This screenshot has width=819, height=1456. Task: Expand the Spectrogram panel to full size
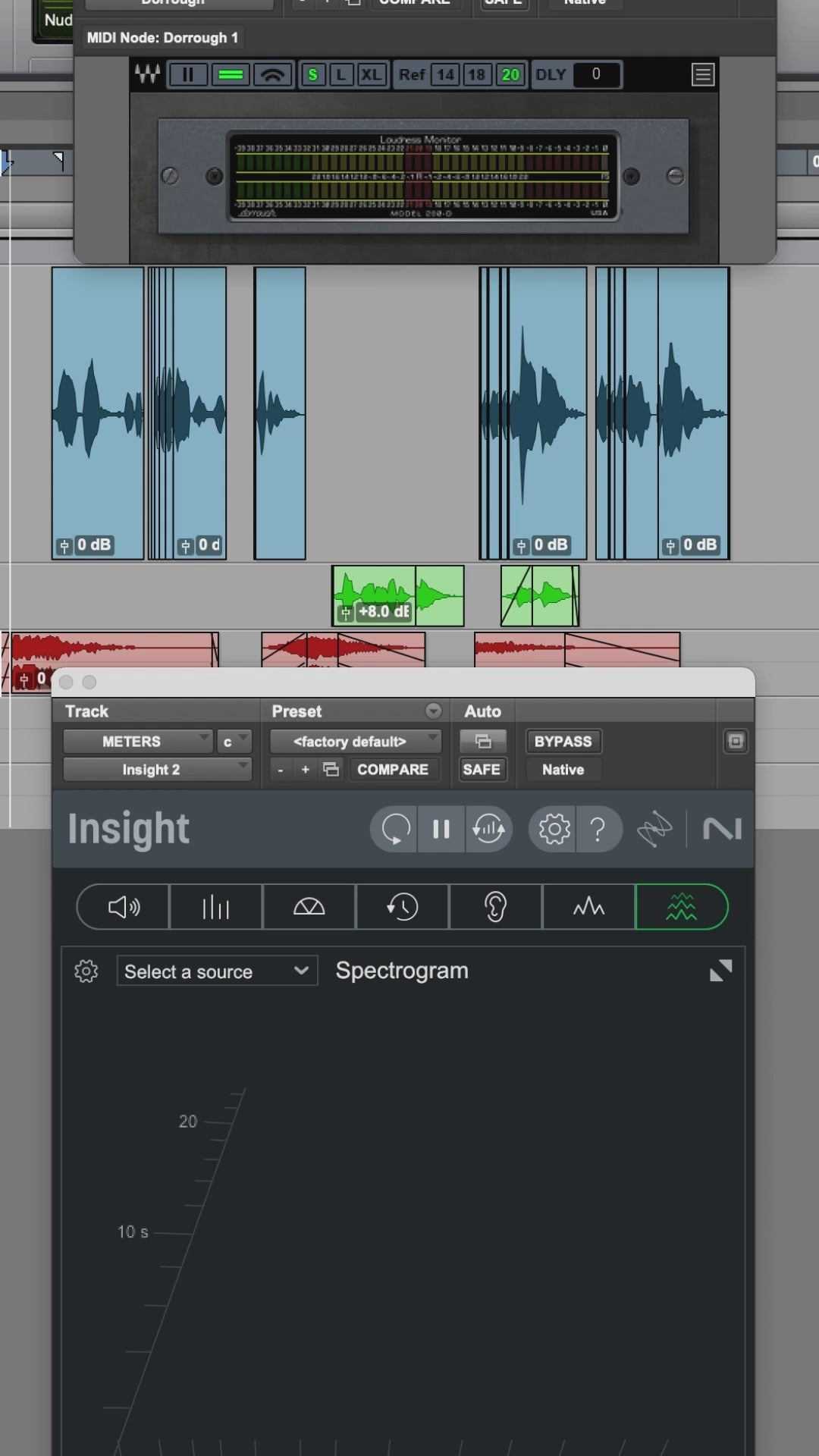pyautogui.click(x=720, y=971)
